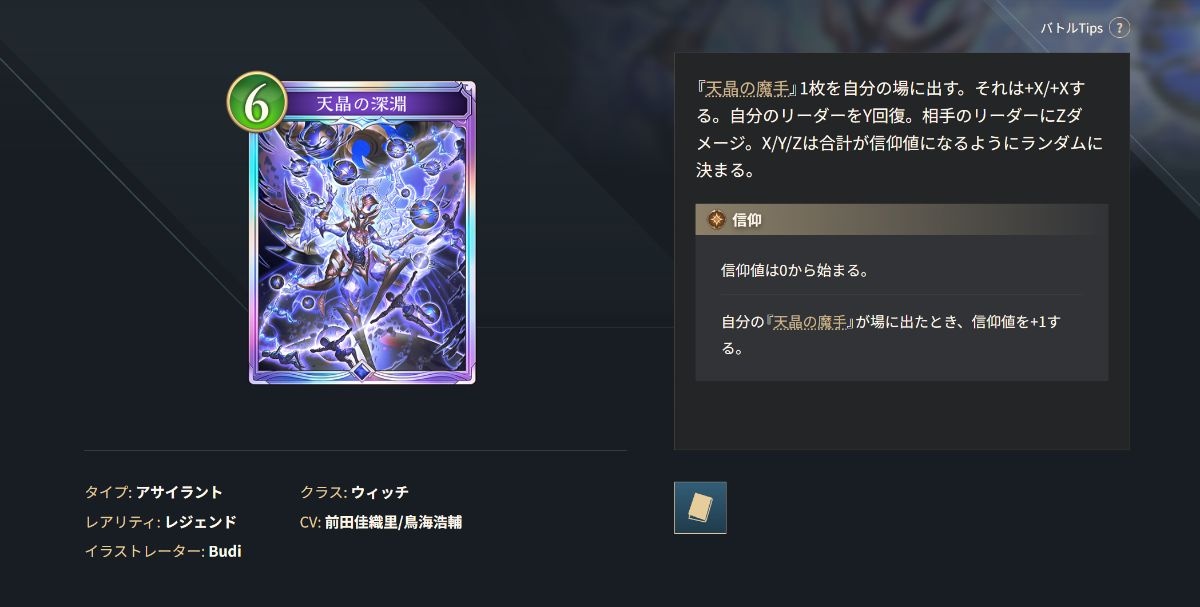The width and height of the screenshot is (1200, 607).
Task: Click the イラストレーター field label
Action: pyautogui.click(x=145, y=551)
